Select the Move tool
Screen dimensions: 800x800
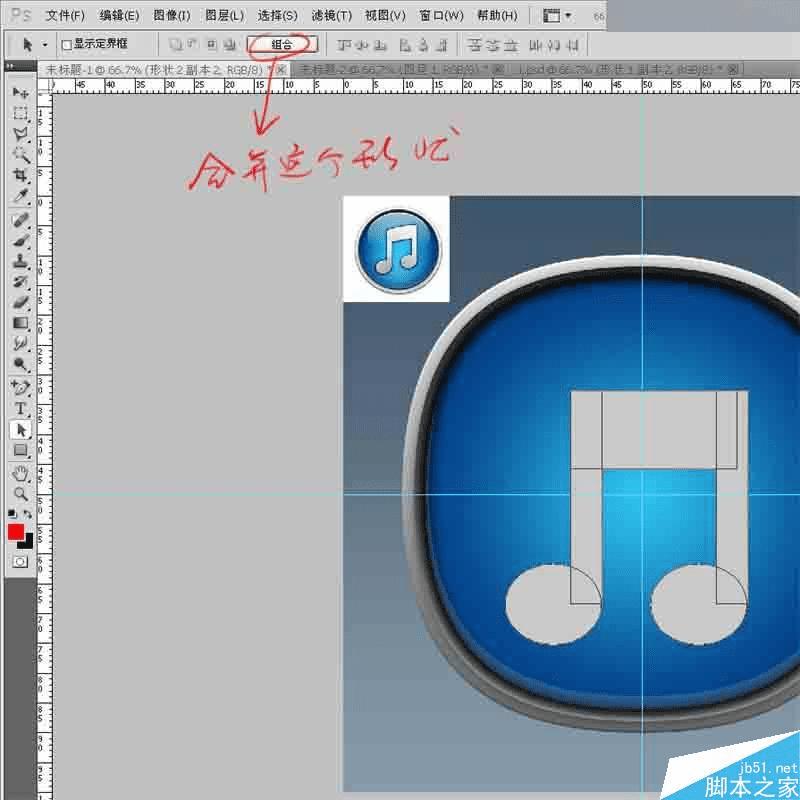coord(20,94)
